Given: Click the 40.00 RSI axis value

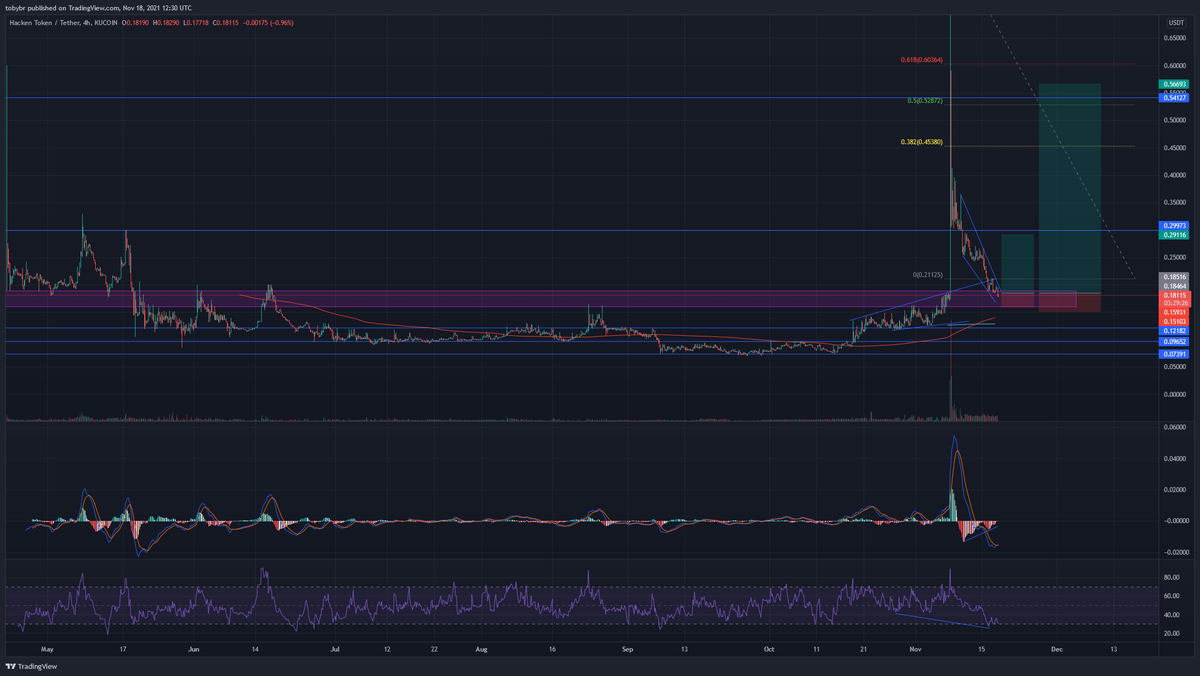Looking at the screenshot, I should [1174, 616].
